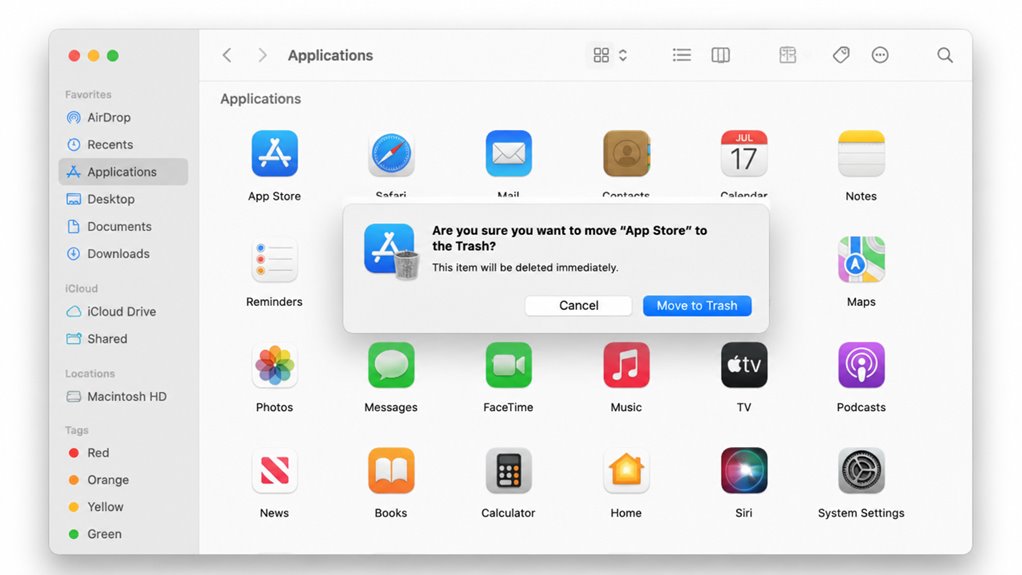Open the Notes app icon
Viewport: 1022px width, 575px height.
click(861, 154)
